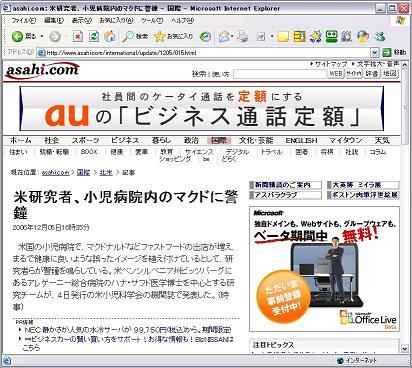Open the お気に入り(A) menu
This screenshot has height=368, width=412.
point(116,21)
